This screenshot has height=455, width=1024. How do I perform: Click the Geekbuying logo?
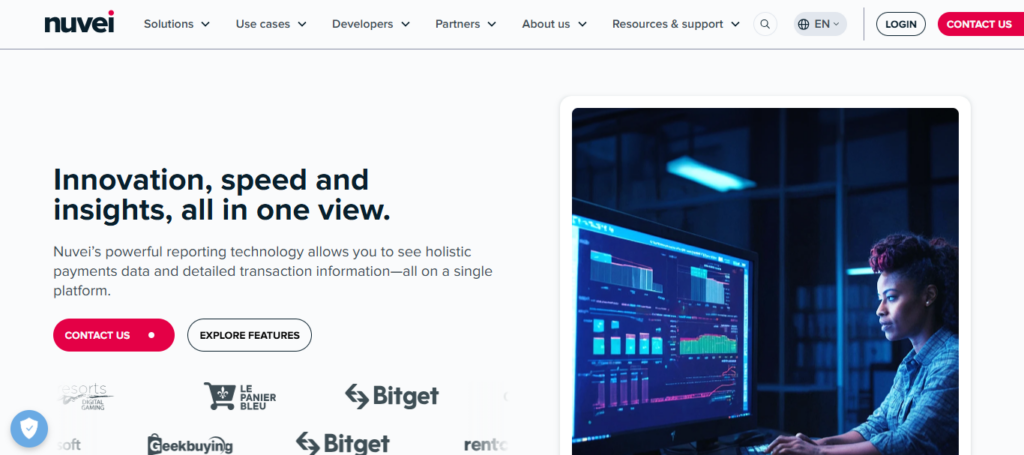(190, 445)
